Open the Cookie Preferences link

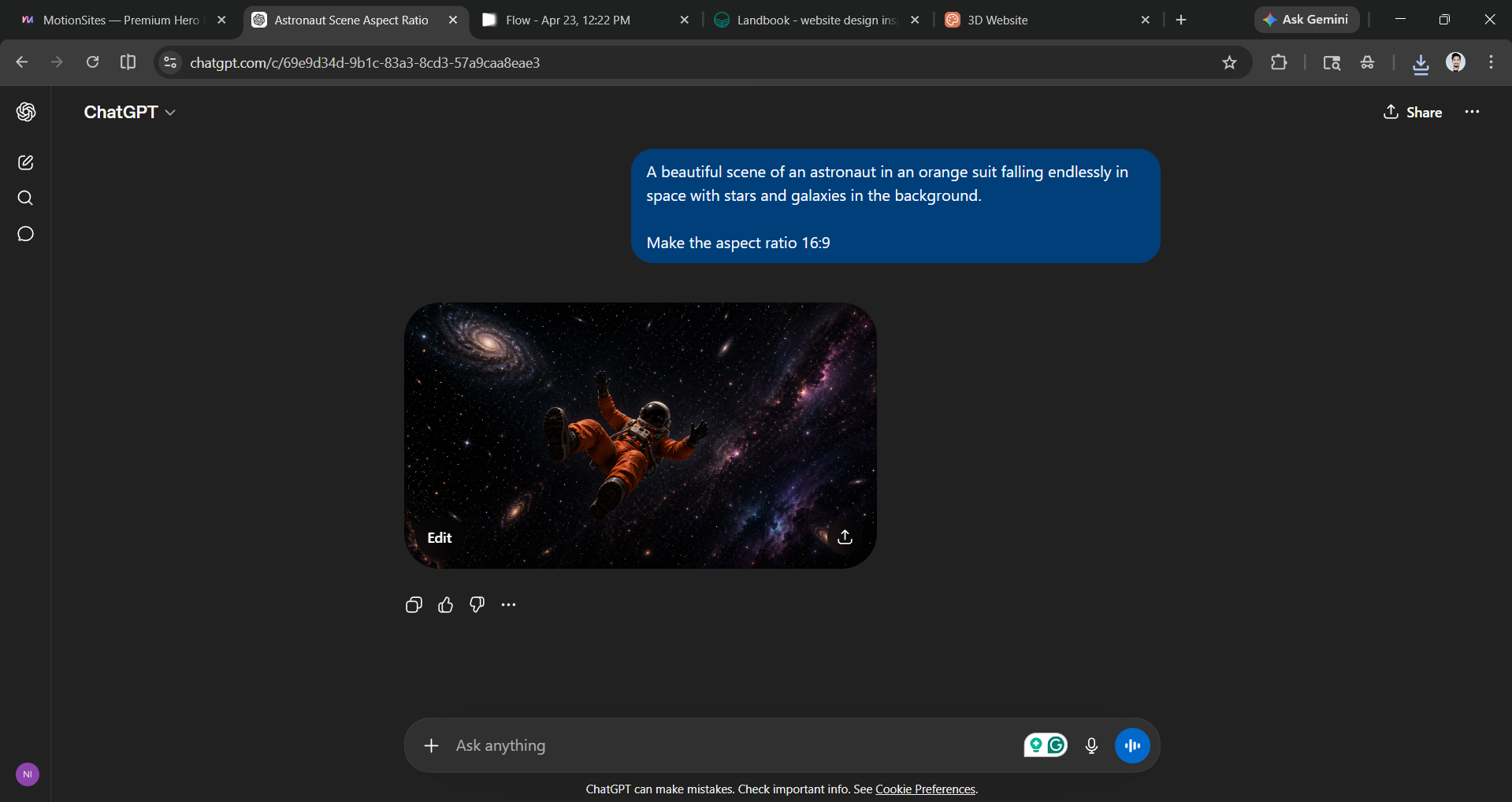tap(925, 789)
